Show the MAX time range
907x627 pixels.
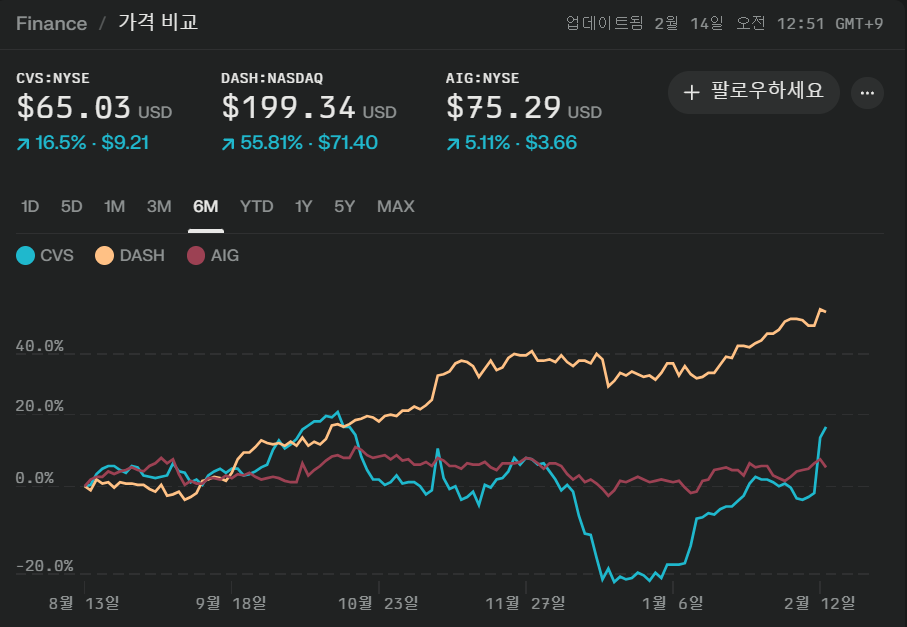(x=396, y=206)
